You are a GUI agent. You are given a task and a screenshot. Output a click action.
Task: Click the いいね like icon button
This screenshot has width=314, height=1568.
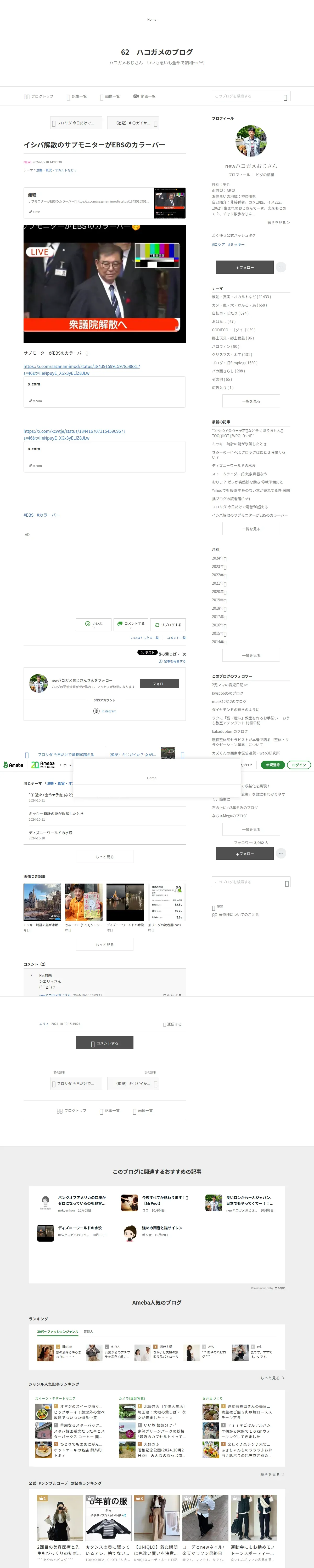(x=94, y=625)
